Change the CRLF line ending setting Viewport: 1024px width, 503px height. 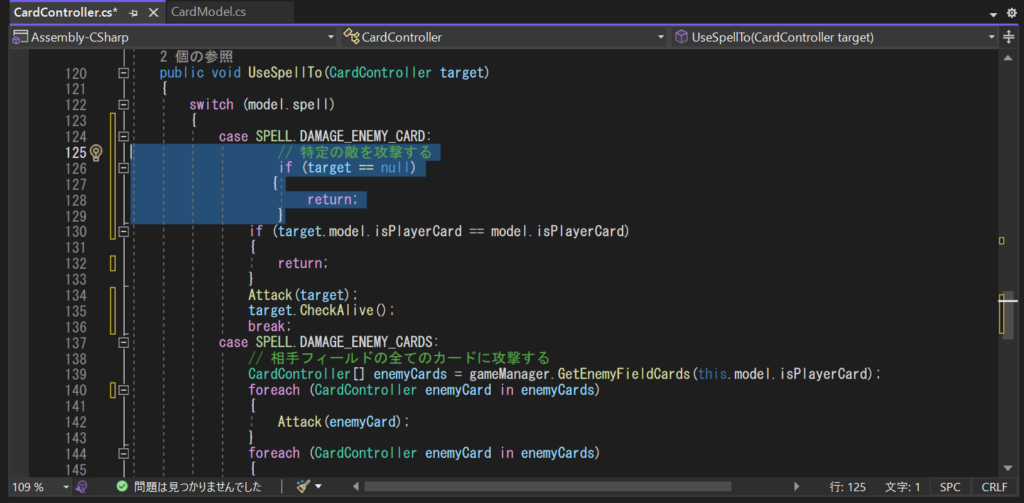pyautogui.click(x=994, y=487)
